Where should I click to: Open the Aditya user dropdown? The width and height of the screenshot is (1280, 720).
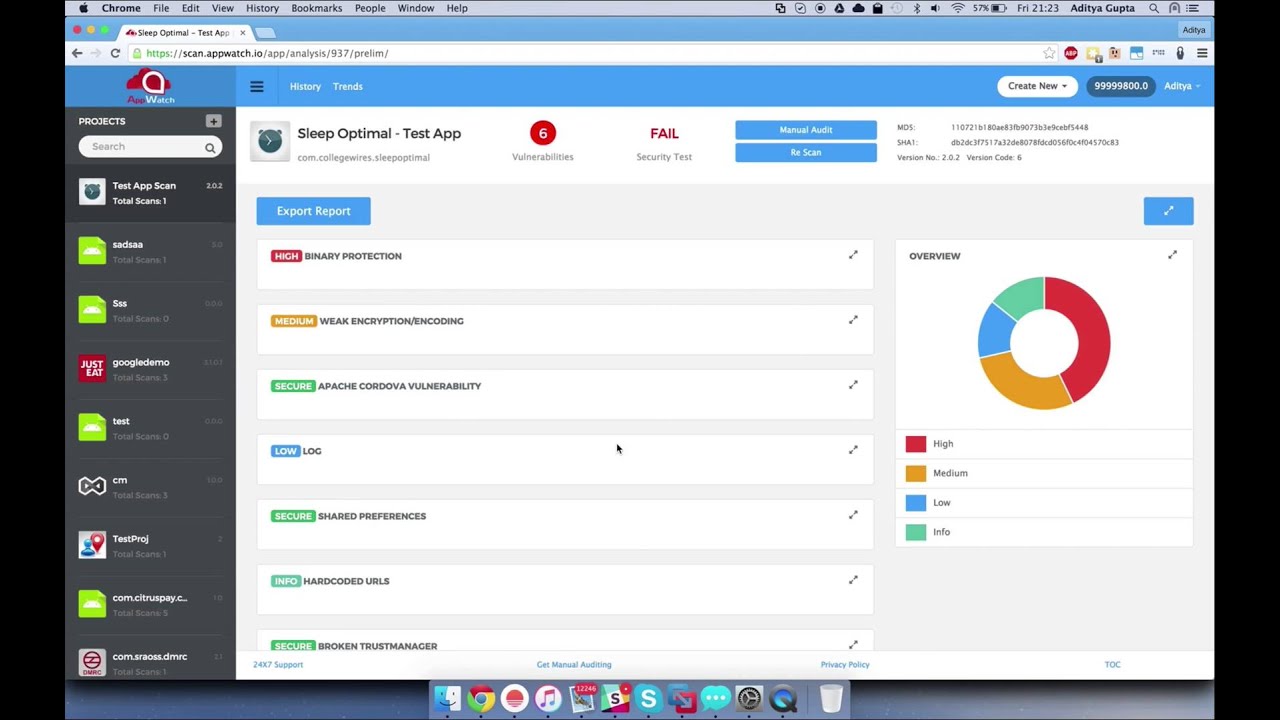click(x=1181, y=86)
